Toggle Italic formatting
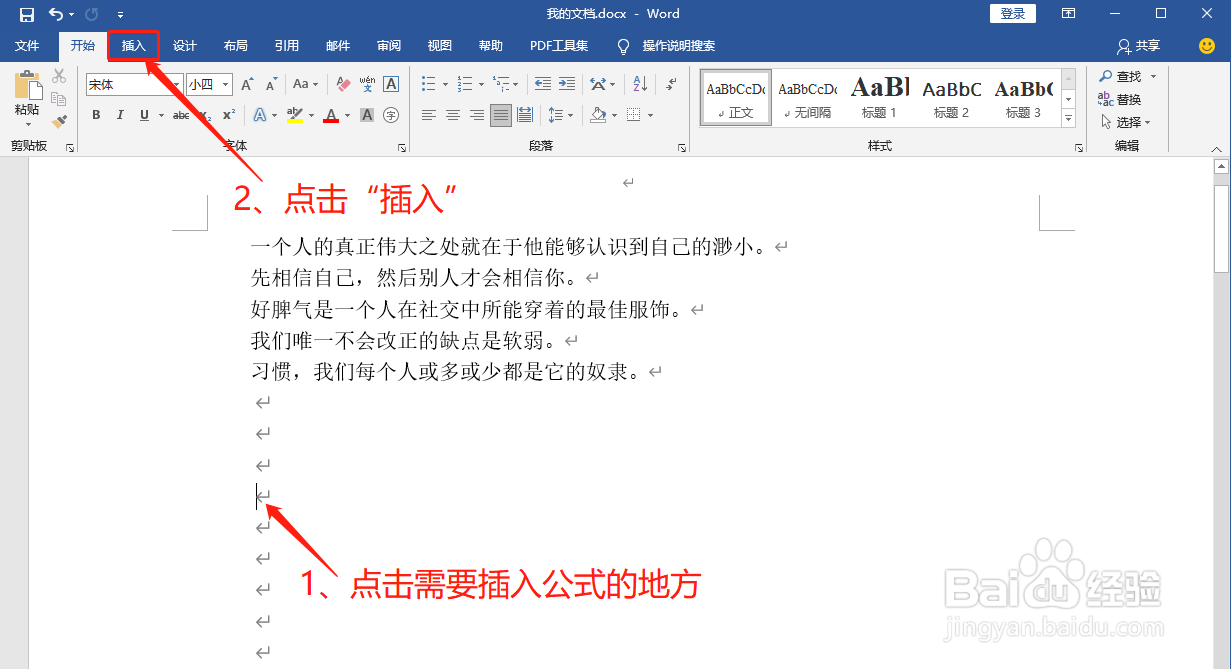This screenshot has width=1231, height=669. 120,114
